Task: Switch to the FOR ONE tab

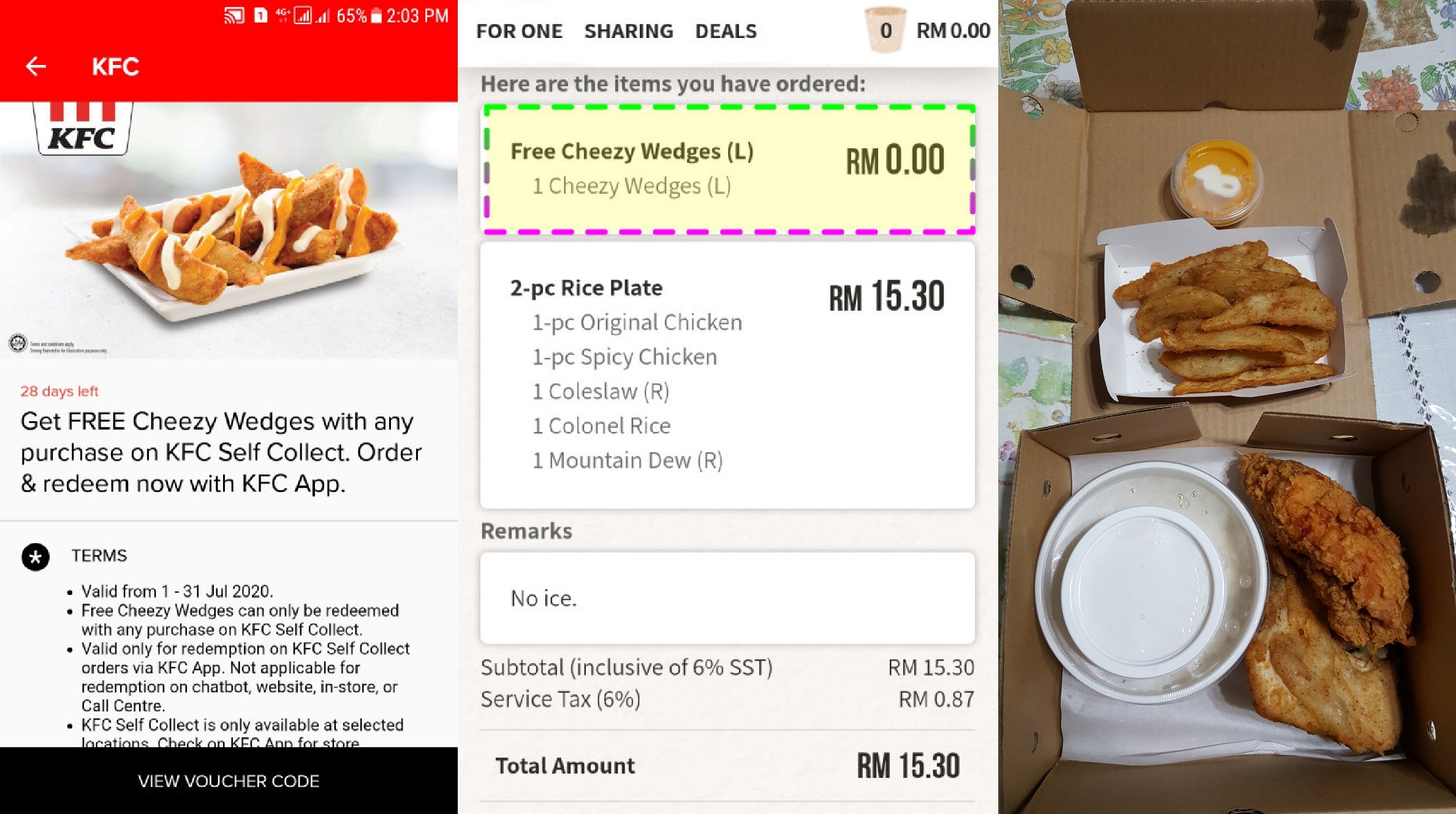Action: coord(519,31)
